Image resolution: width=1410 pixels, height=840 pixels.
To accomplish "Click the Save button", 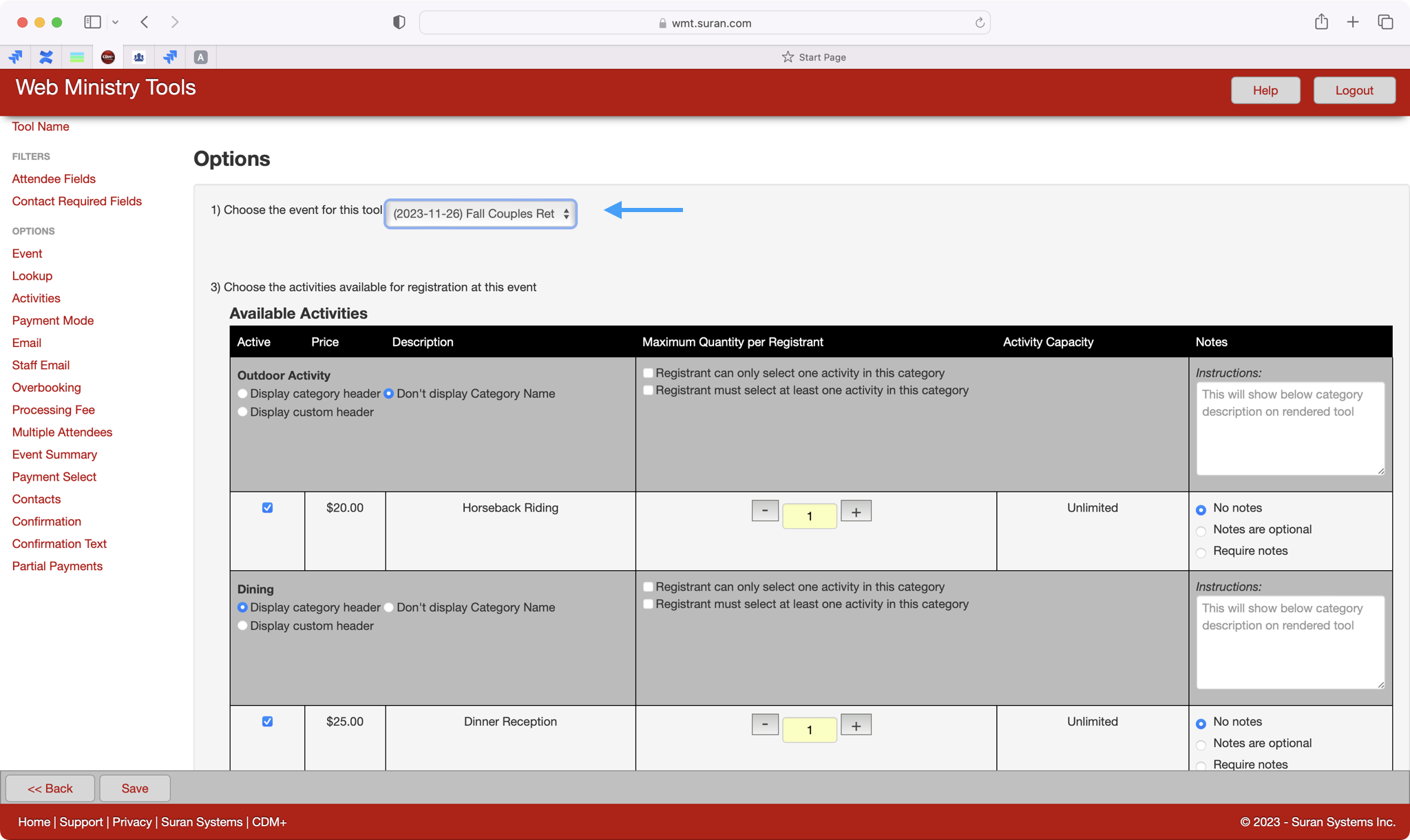I will [x=135, y=788].
